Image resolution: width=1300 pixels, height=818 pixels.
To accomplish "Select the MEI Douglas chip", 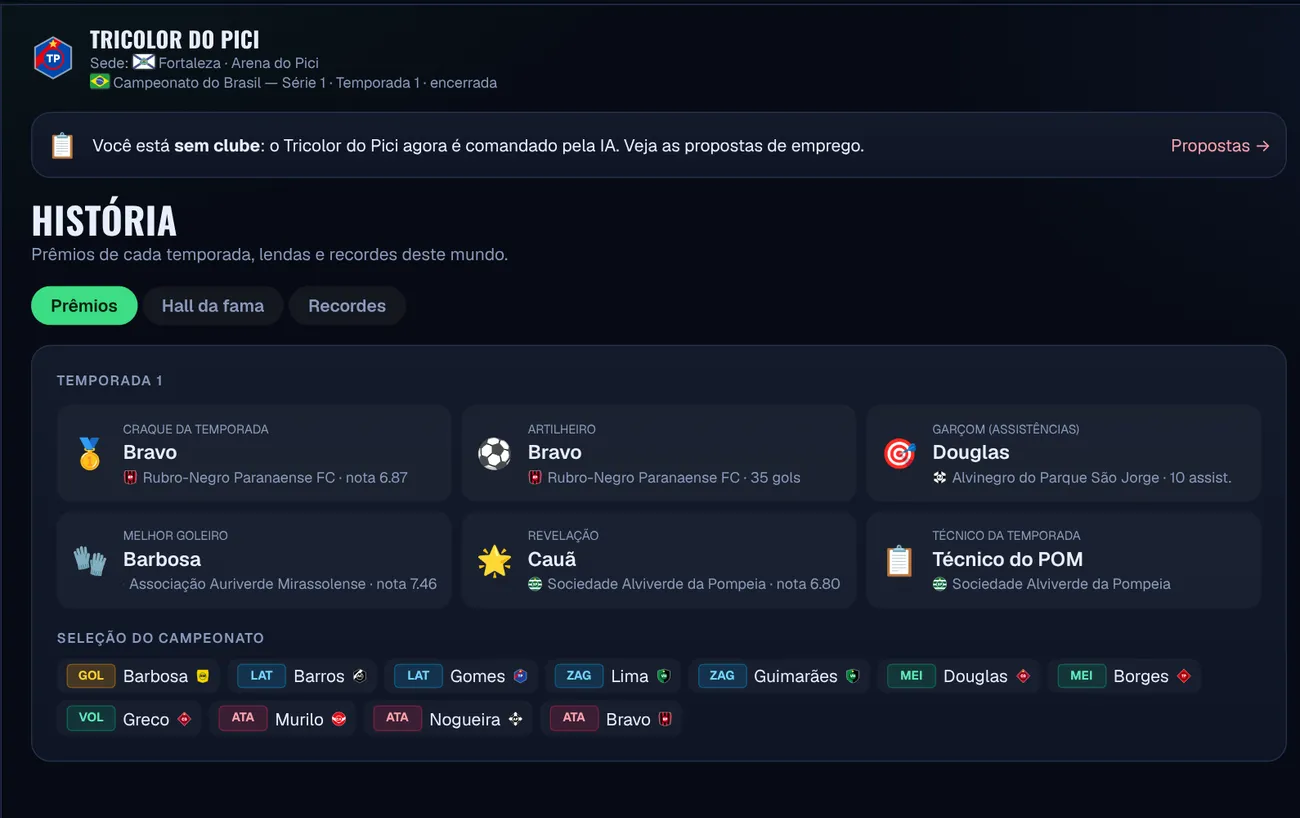I will coord(959,676).
